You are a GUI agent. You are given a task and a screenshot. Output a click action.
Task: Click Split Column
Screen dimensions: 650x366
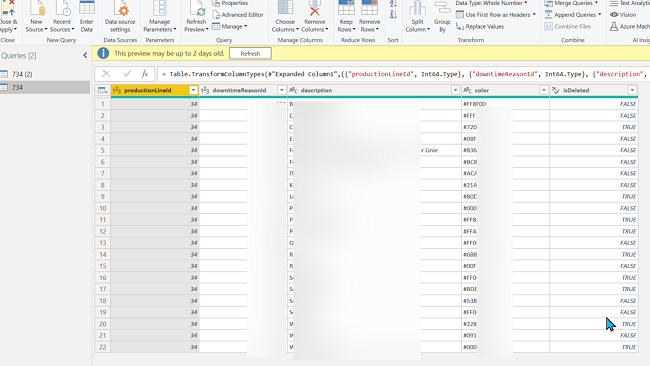point(417,17)
